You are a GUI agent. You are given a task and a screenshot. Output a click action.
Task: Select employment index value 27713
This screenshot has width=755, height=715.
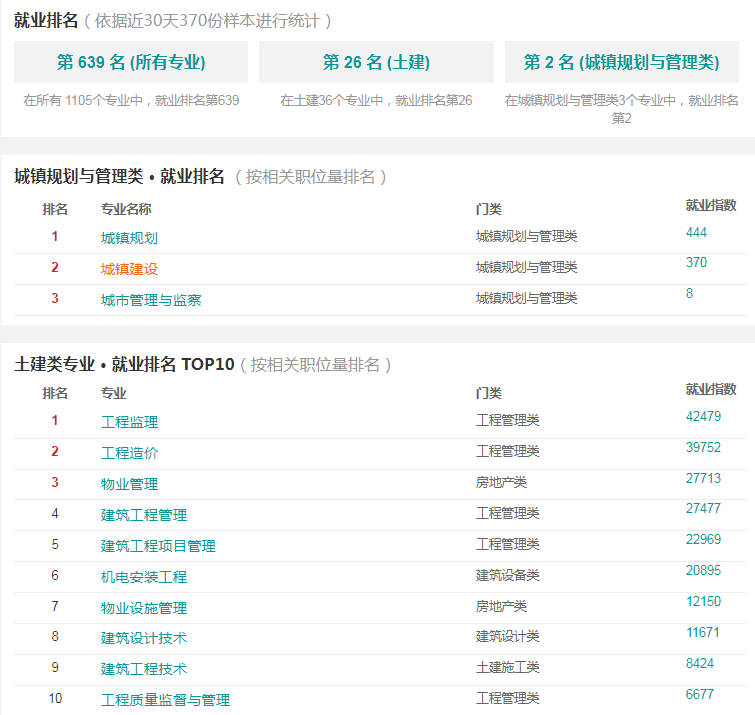pyautogui.click(x=703, y=479)
